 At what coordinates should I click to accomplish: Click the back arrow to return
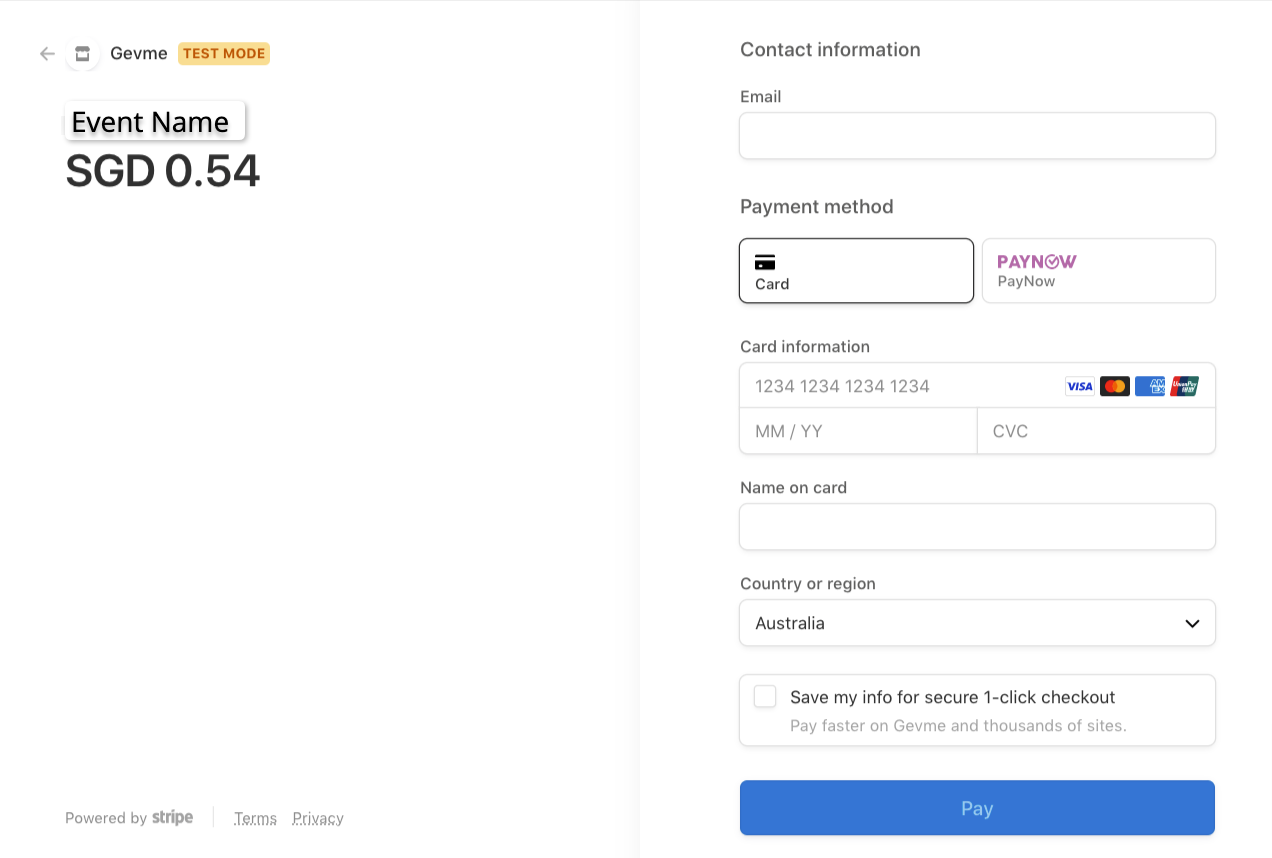pos(46,53)
